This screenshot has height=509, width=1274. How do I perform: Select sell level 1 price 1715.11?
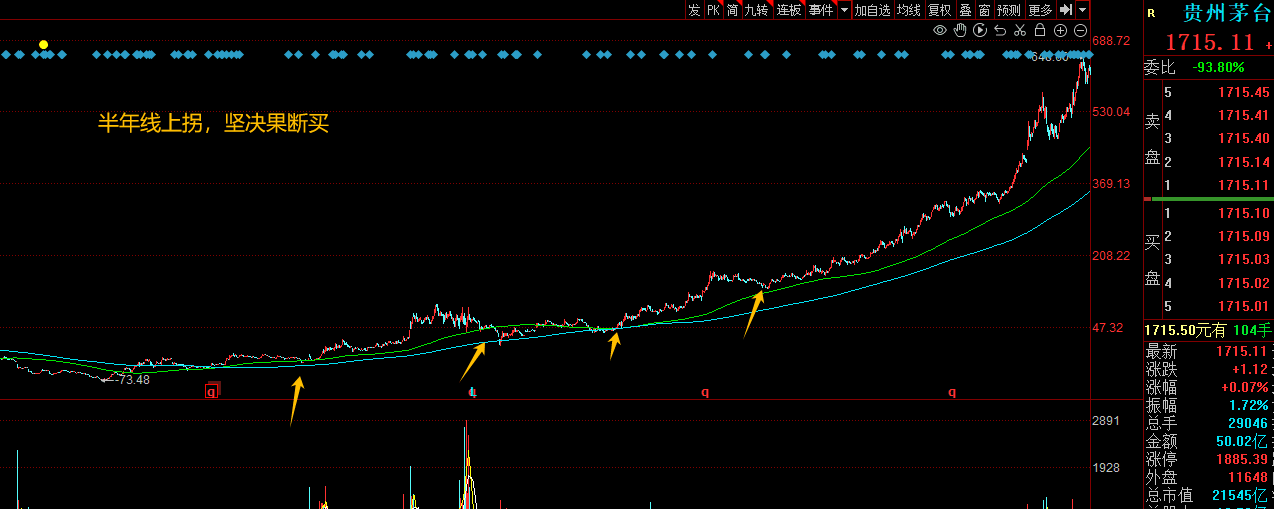[x=1243, y=185]
